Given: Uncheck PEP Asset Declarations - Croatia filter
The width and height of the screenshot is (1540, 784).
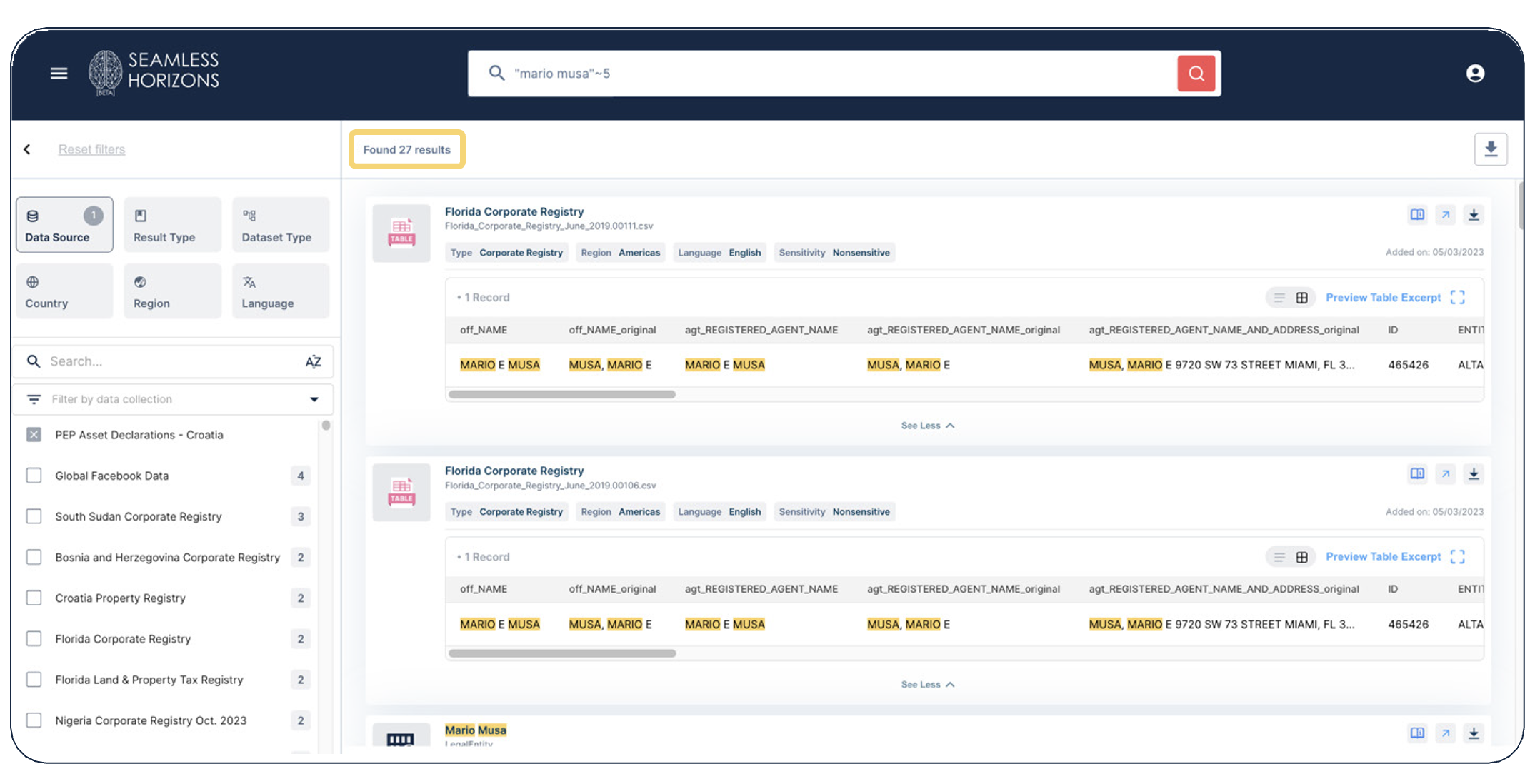Looking at the screenshot, I should pos(34,435).
